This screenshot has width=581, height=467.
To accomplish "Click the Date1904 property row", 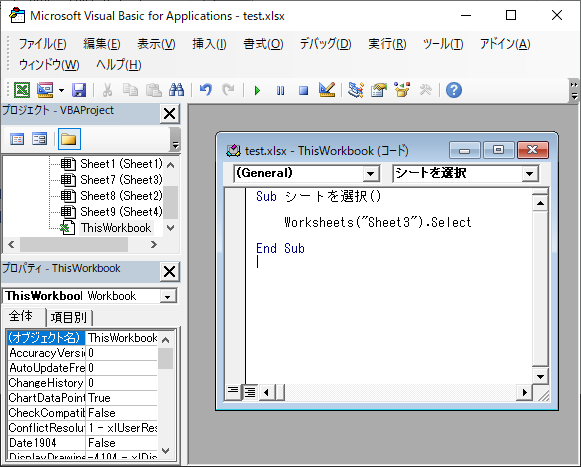I will pos(82,443).
